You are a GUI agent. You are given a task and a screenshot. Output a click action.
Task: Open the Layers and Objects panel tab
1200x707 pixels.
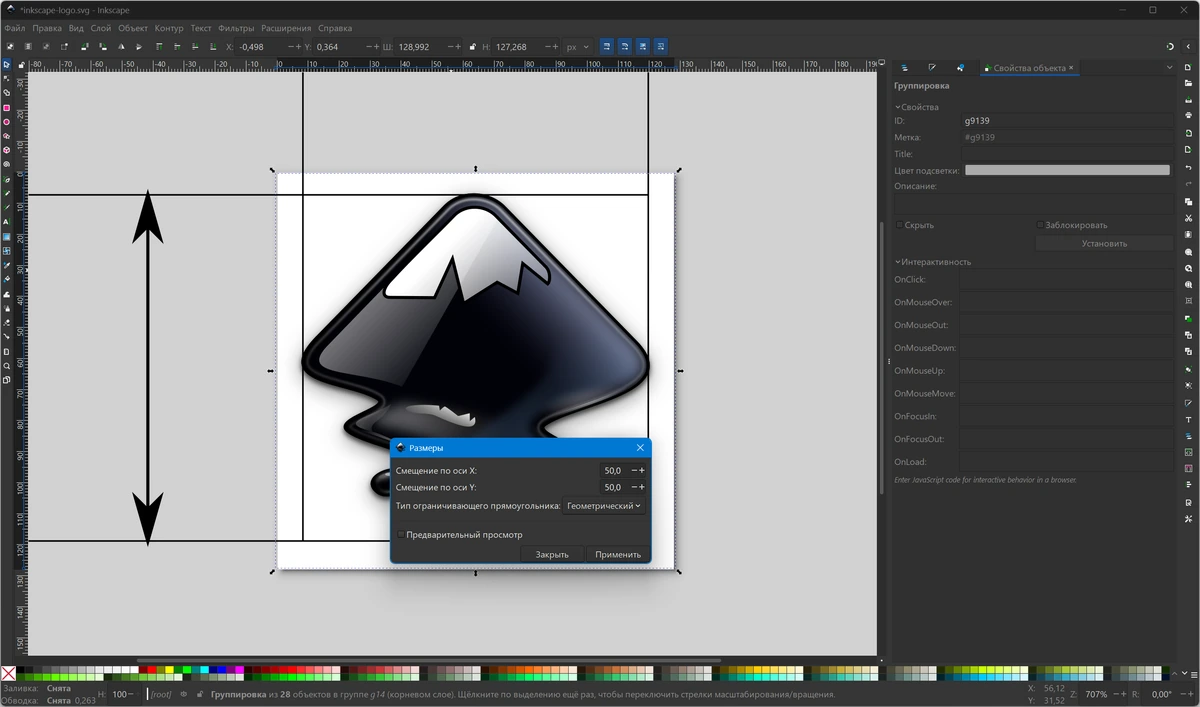(x=904, y=68)
